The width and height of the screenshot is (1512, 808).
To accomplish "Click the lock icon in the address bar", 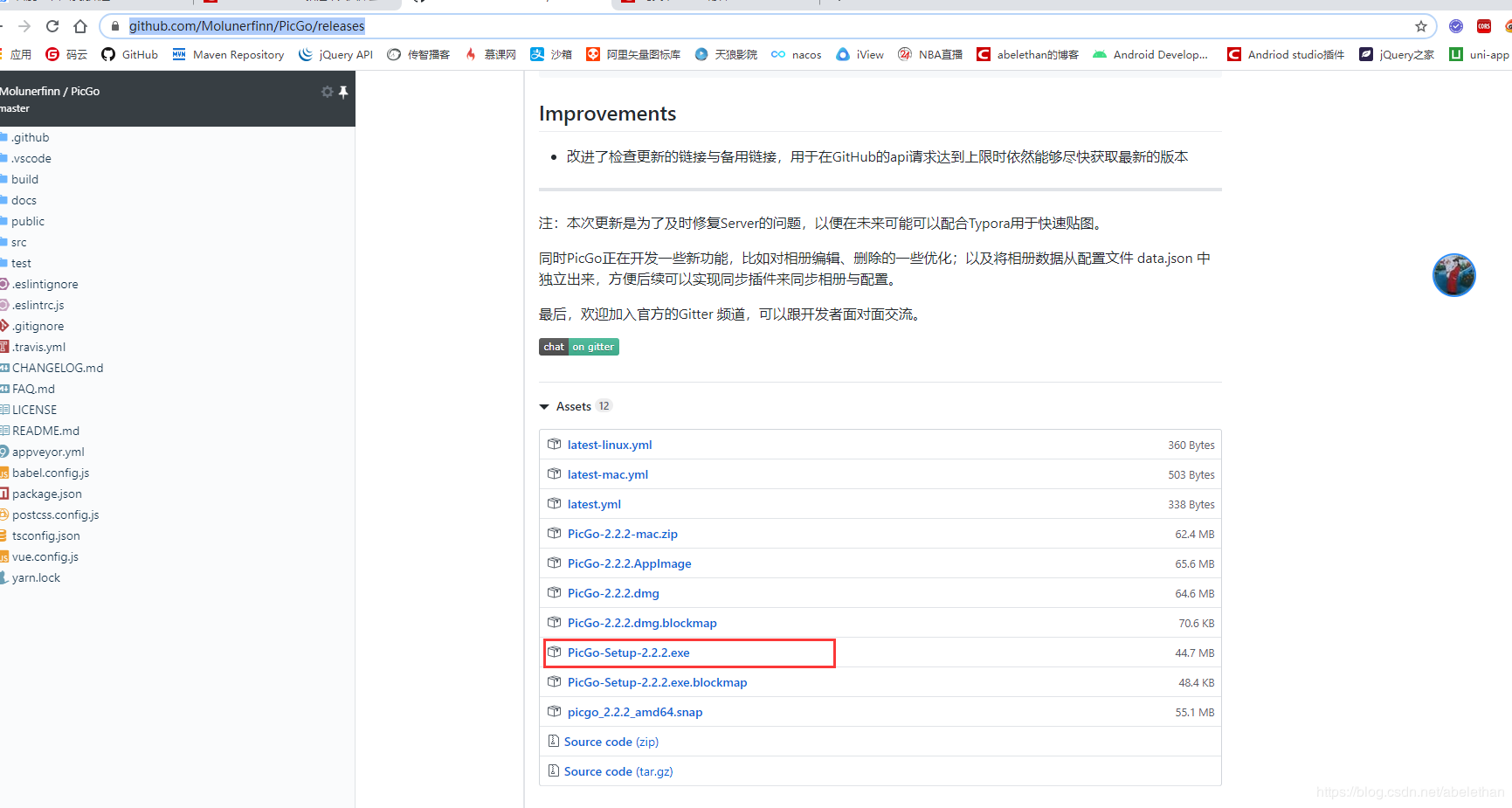I will tap(115, 26).
